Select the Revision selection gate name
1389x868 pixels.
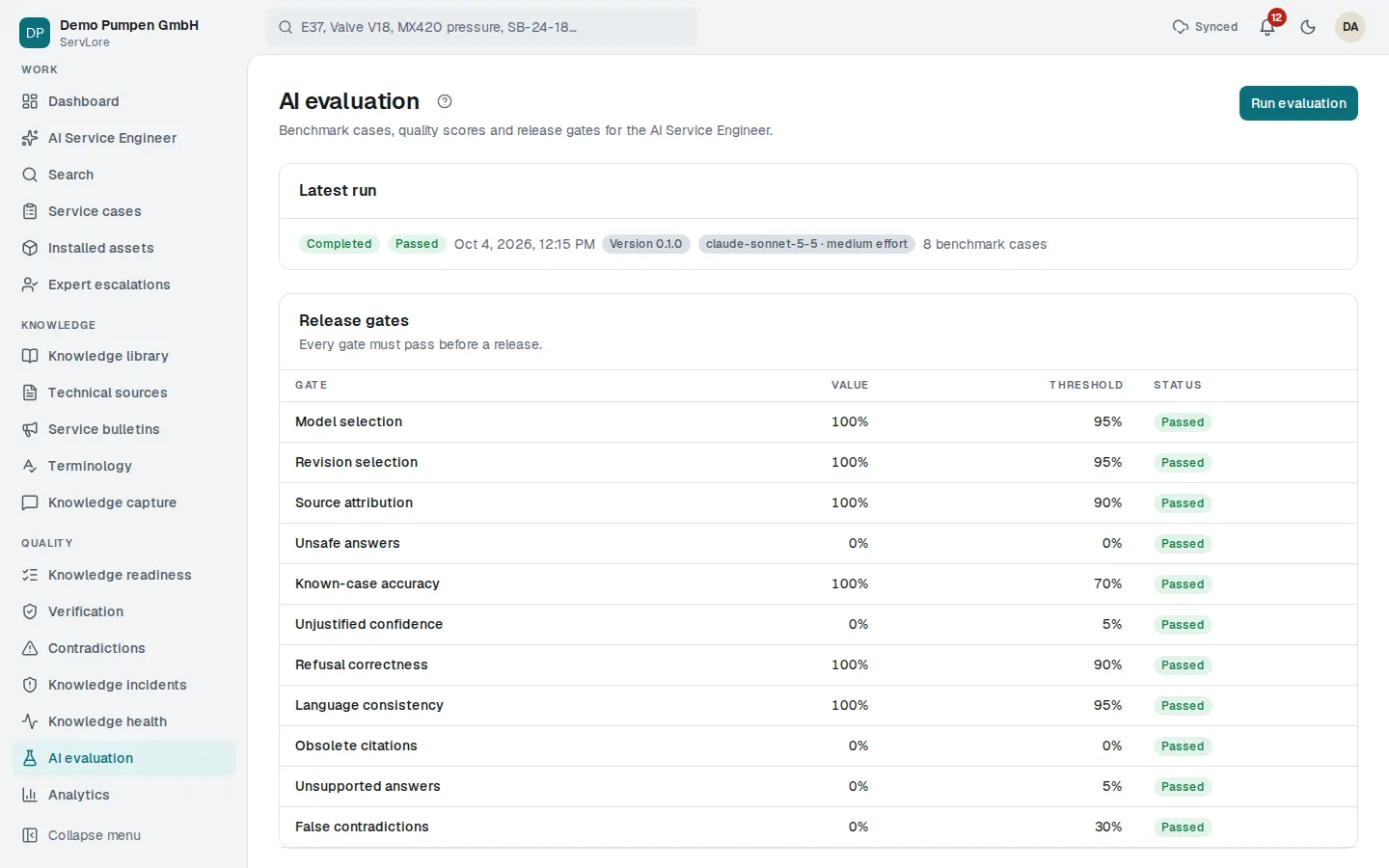click(x=357, y=463)
